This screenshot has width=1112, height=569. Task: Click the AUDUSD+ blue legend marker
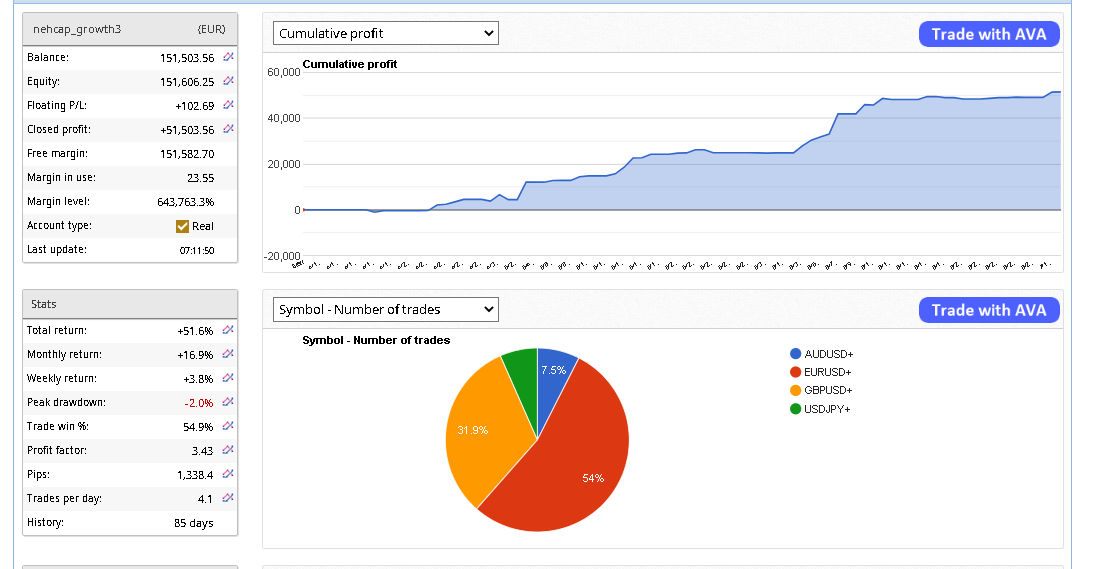tap(796, 354)
